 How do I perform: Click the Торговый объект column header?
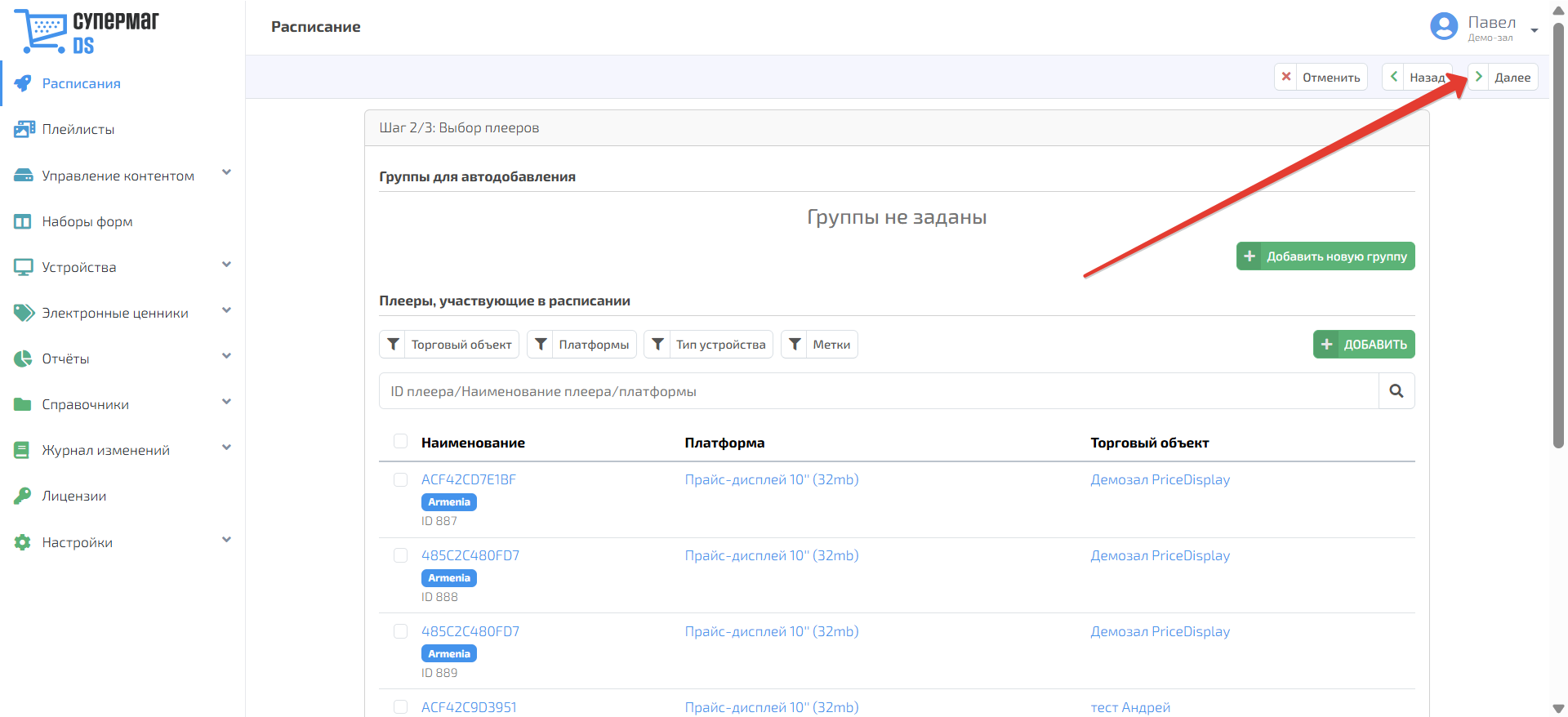tap(1150, 443)
